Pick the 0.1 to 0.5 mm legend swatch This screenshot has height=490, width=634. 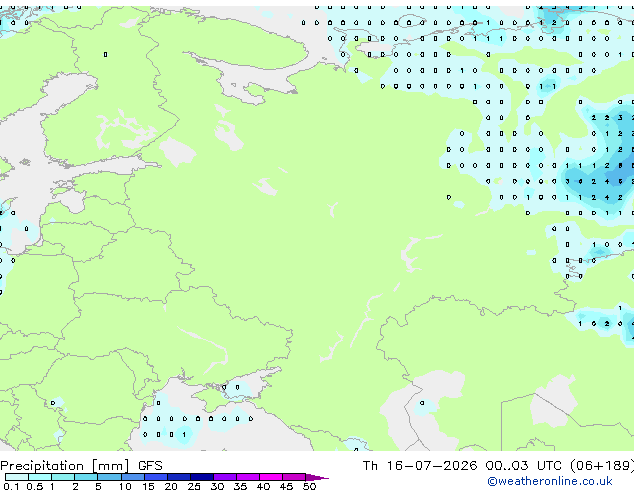pyautogui.click(x=17, y=477)
